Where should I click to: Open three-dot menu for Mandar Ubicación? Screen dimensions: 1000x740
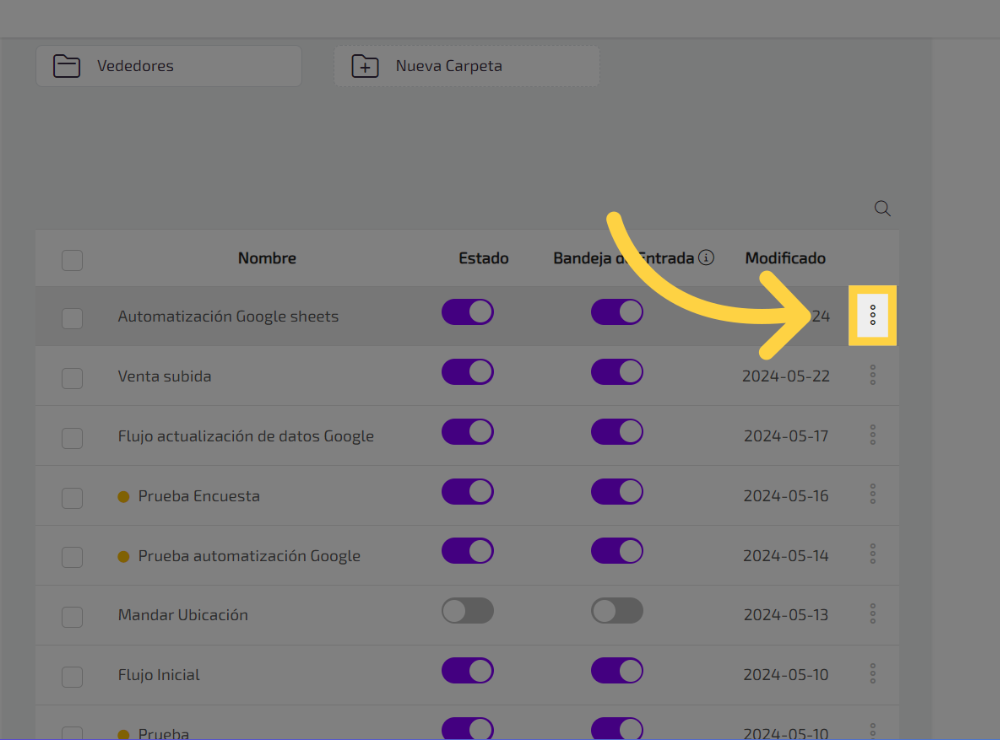click(x=872, y=614)
